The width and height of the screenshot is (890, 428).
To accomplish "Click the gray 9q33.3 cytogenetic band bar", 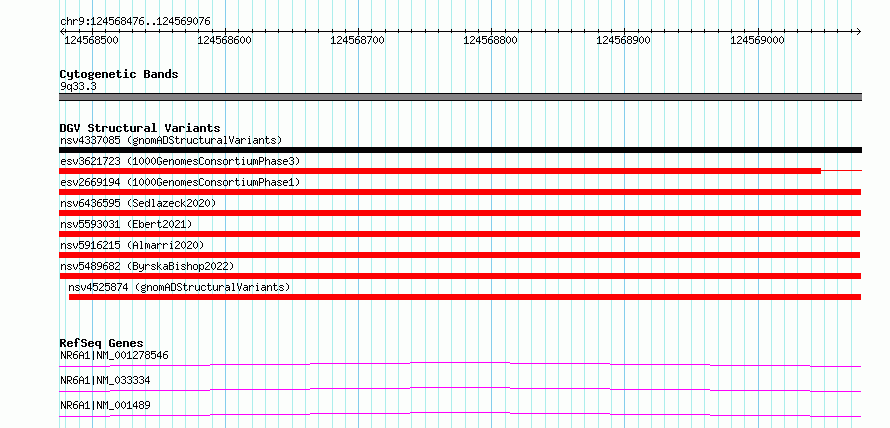I will 460,97.
